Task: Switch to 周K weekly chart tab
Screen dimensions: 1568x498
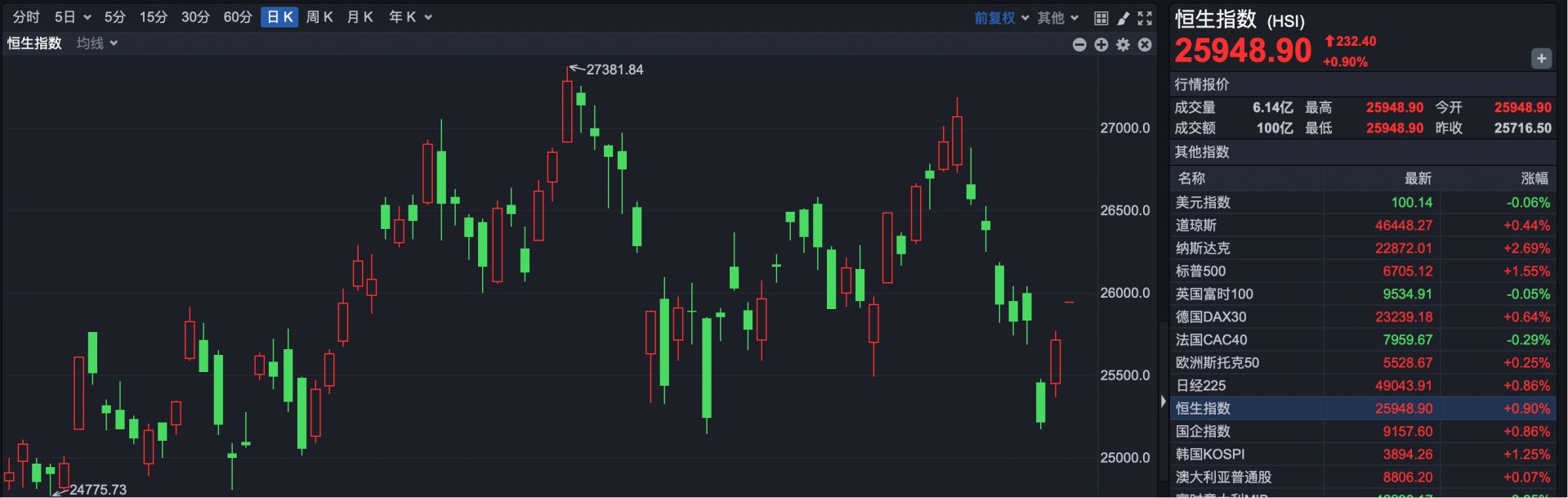Action: tap(319, 17)
